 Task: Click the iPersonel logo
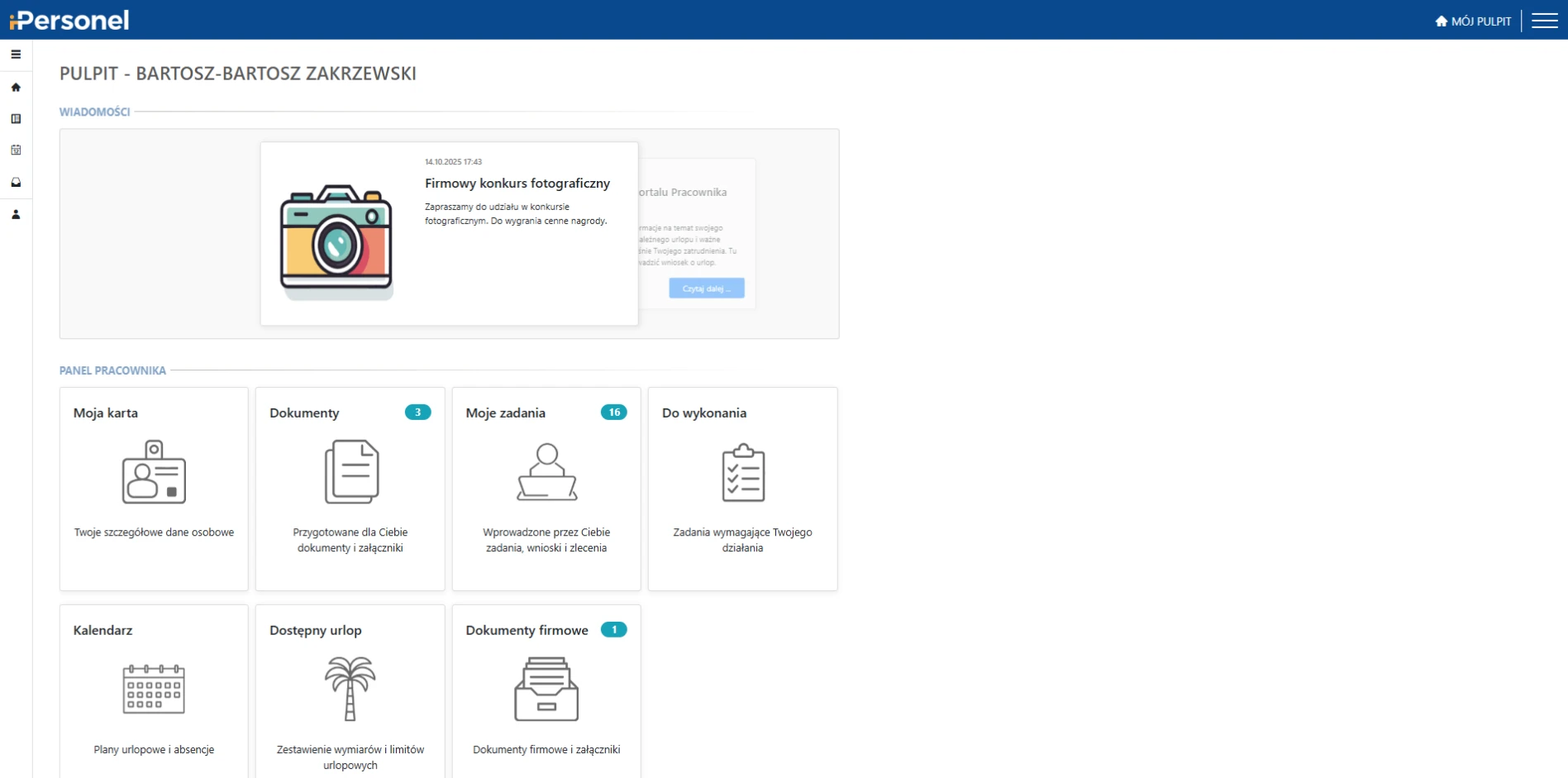coord(69,20)
